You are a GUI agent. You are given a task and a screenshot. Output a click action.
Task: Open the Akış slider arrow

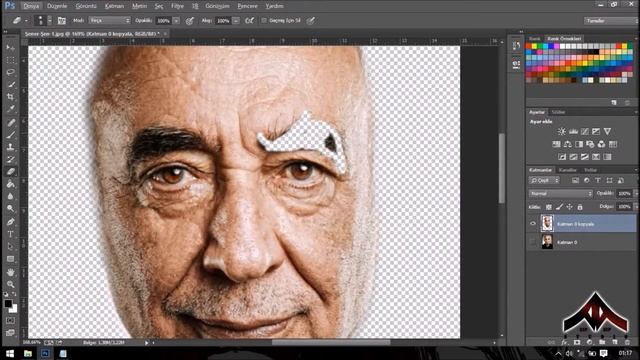coord(236,20)
